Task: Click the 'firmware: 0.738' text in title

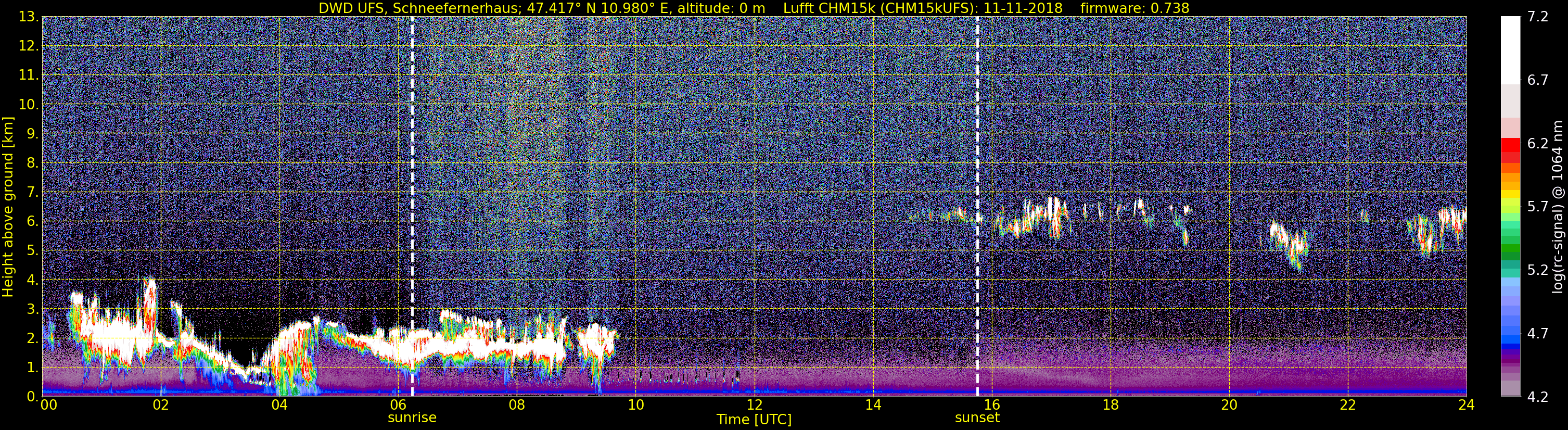Action: 1134,8
